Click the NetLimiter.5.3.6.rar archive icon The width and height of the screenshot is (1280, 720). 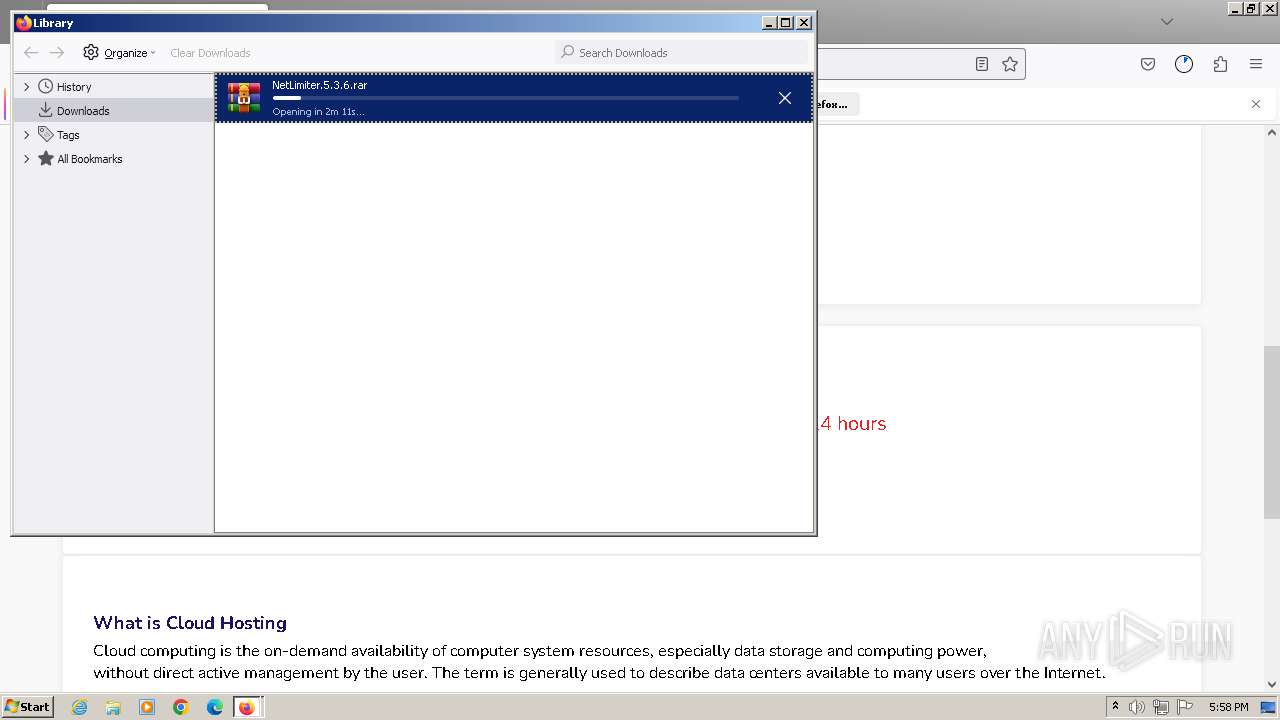[x=244, y=98]
